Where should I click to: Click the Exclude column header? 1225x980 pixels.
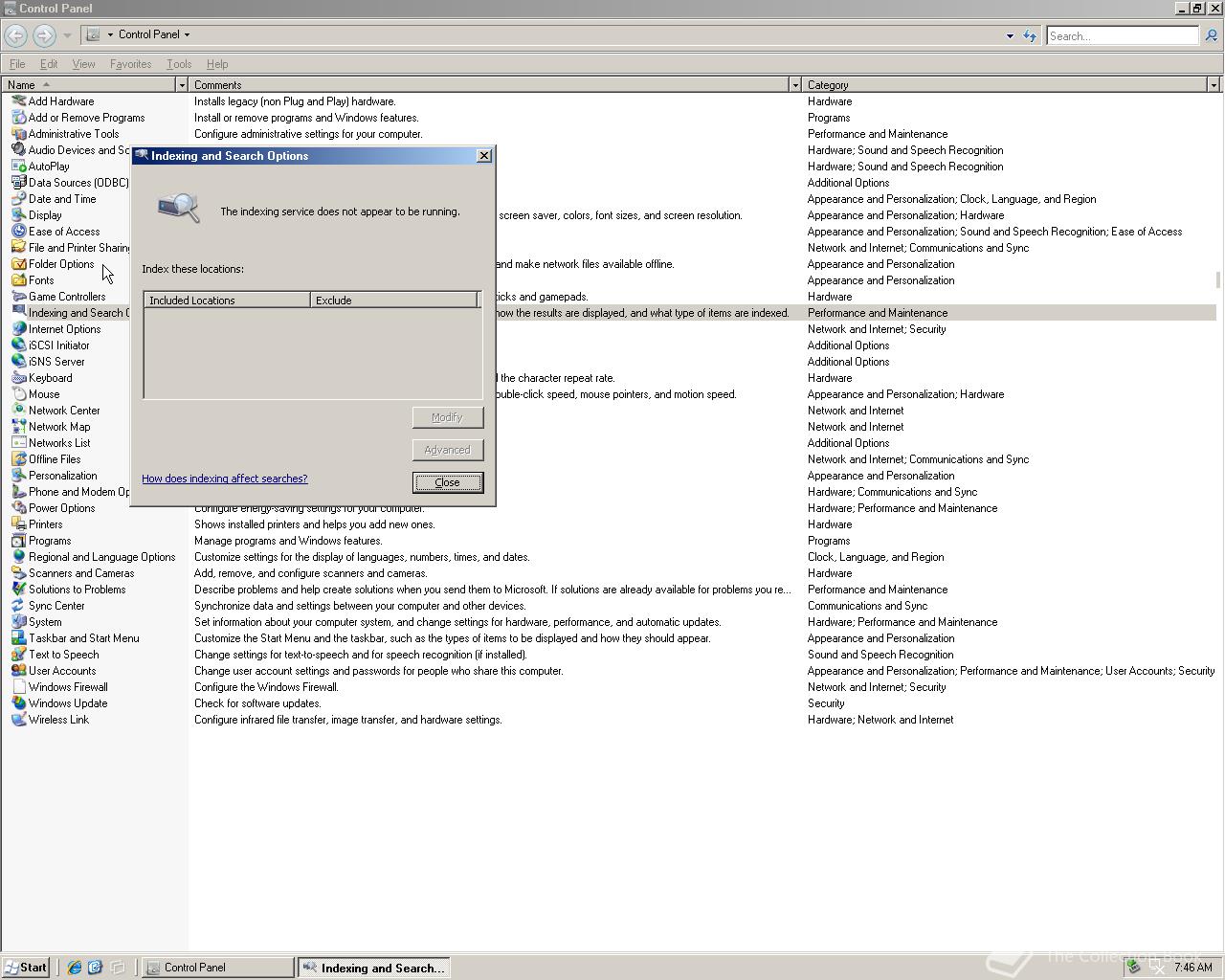coord(393,301)
